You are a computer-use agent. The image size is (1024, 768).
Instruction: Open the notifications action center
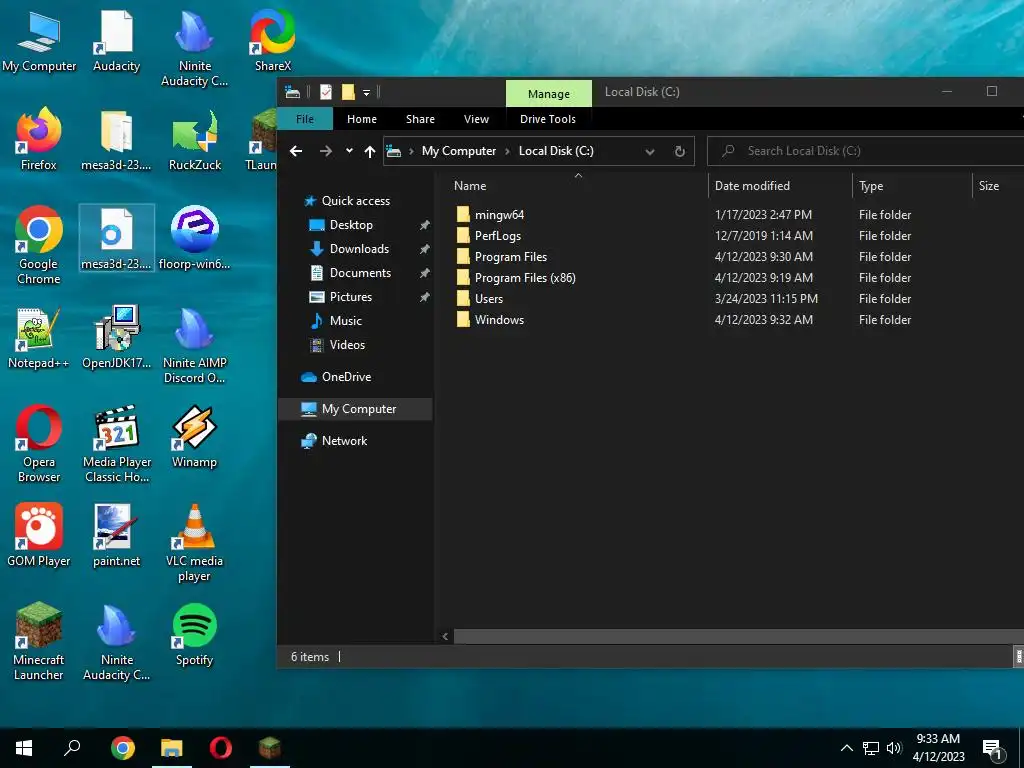992,749
